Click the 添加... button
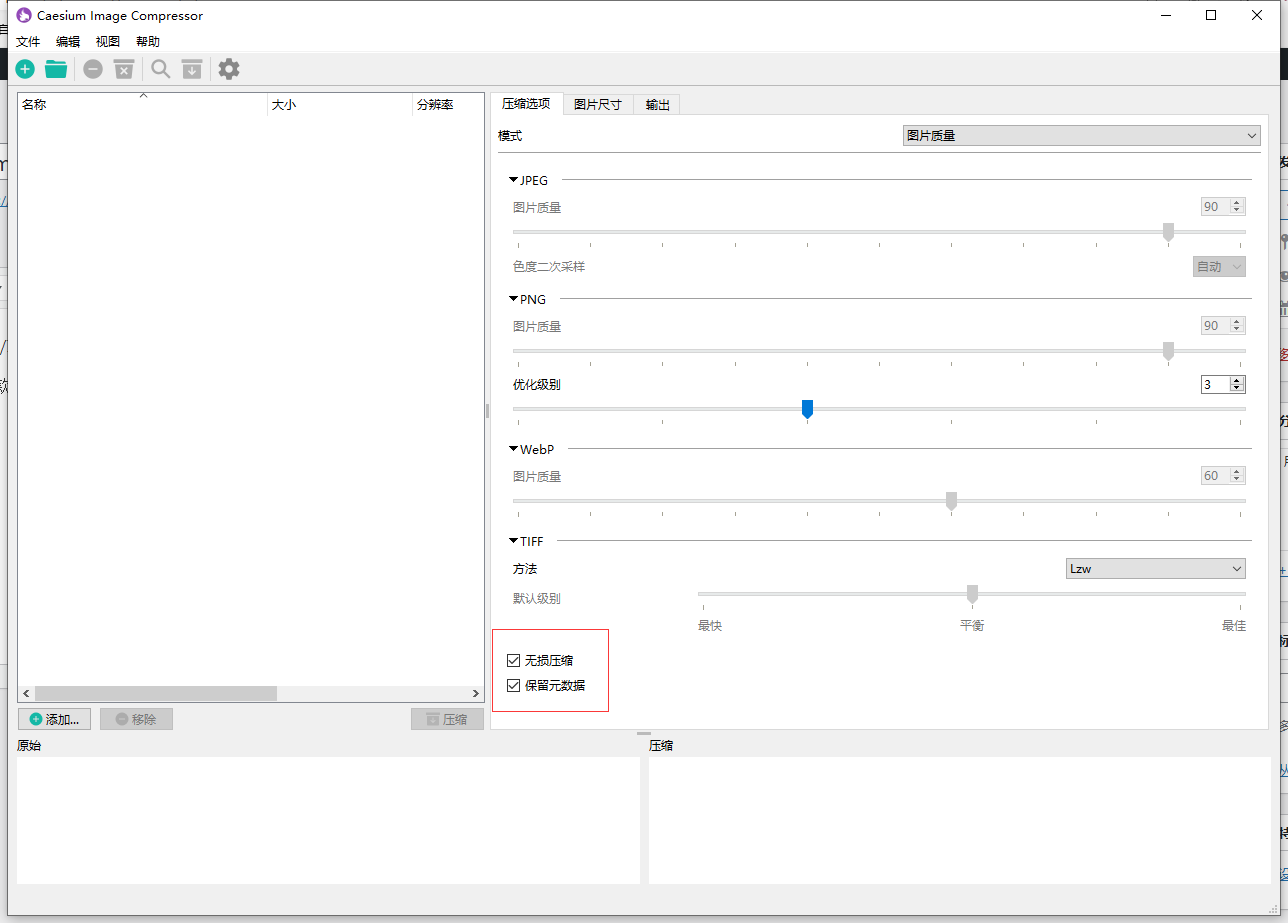The height and width of the screenshot is (923, 1288). (55, 719)
